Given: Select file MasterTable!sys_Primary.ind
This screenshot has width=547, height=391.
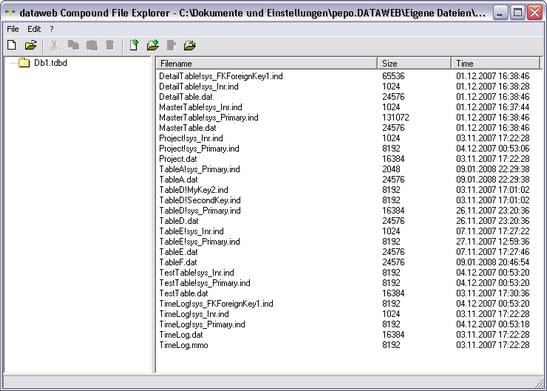Looking at the screenshot, I should click(209, 118).
